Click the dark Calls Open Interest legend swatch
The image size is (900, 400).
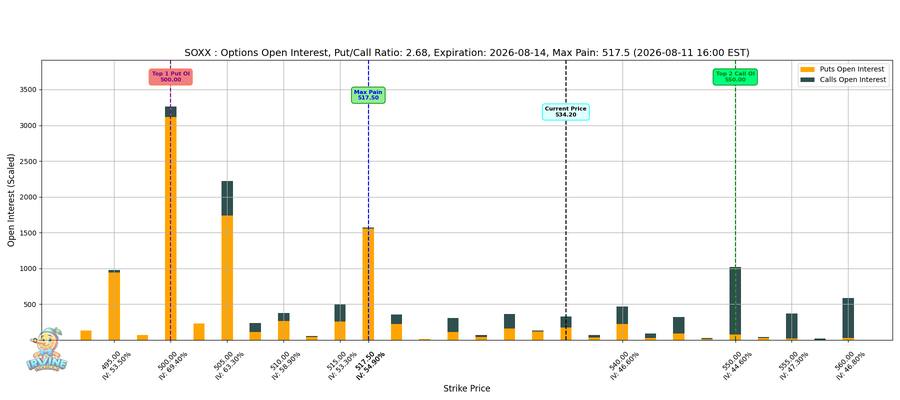(808, 80)
